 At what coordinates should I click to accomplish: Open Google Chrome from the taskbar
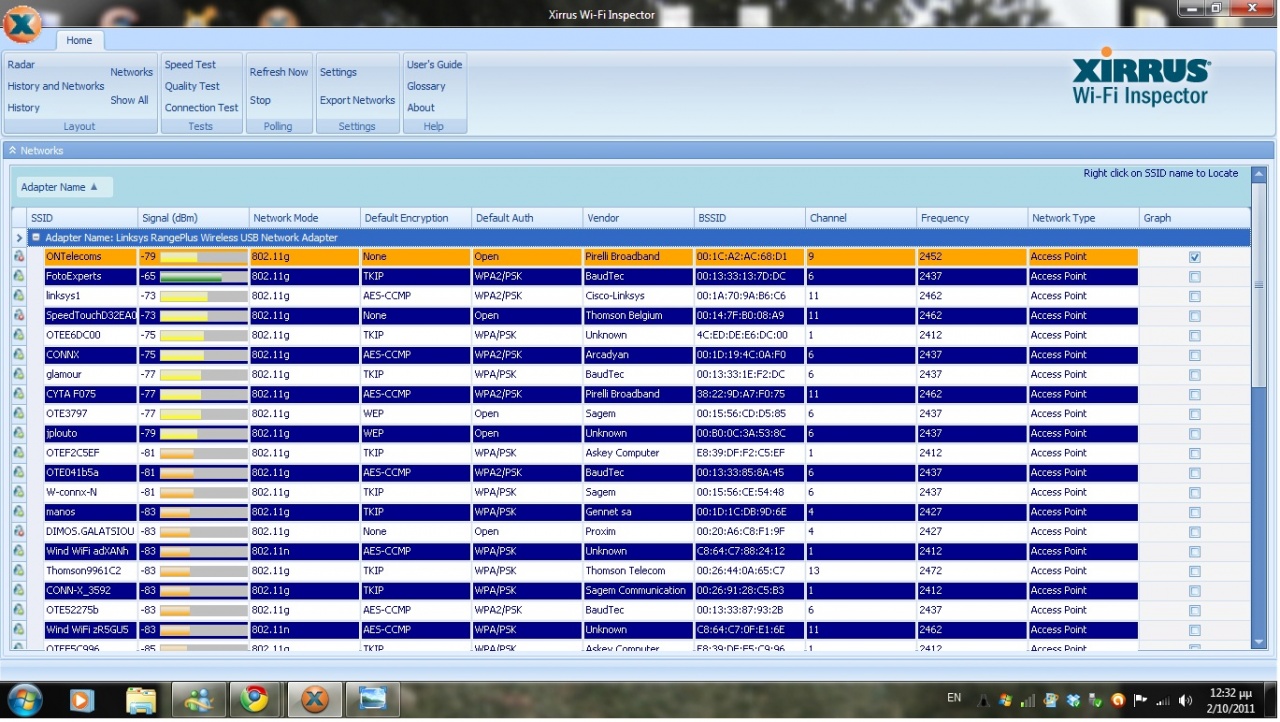255,699
